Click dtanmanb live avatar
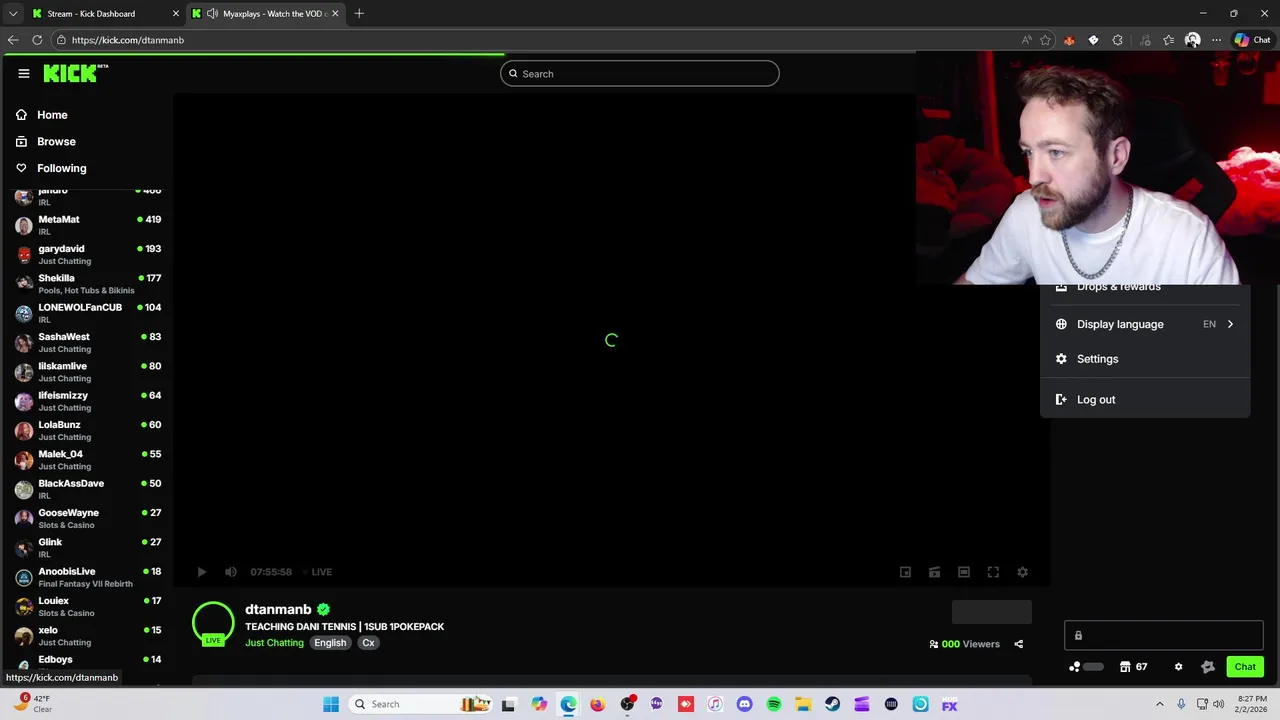The image size is (1280, 720). click(213, 623)
